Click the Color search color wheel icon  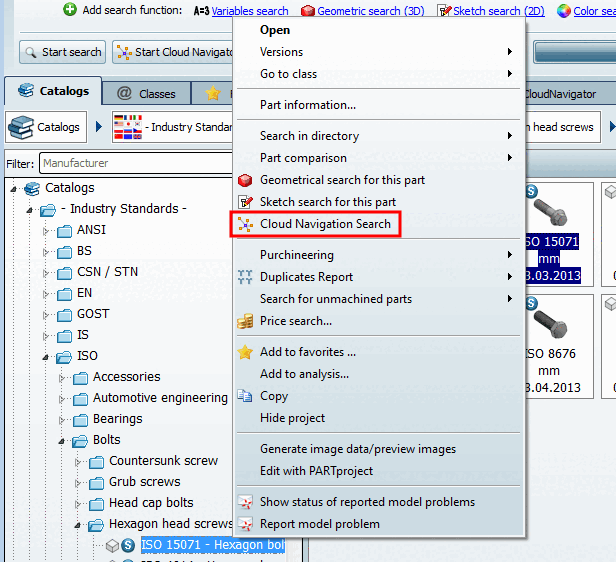[563, 11]
